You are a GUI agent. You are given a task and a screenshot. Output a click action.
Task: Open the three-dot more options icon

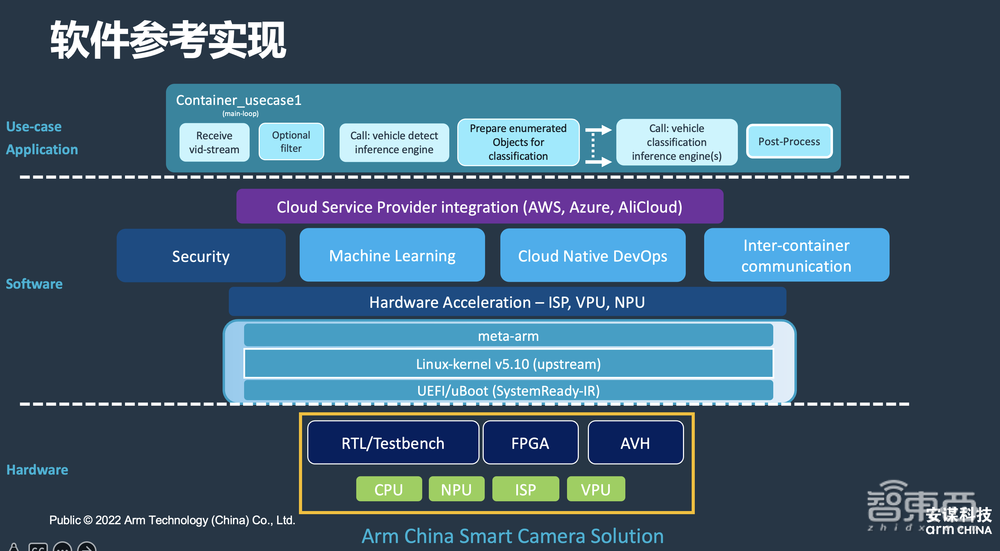coord(62,547)
